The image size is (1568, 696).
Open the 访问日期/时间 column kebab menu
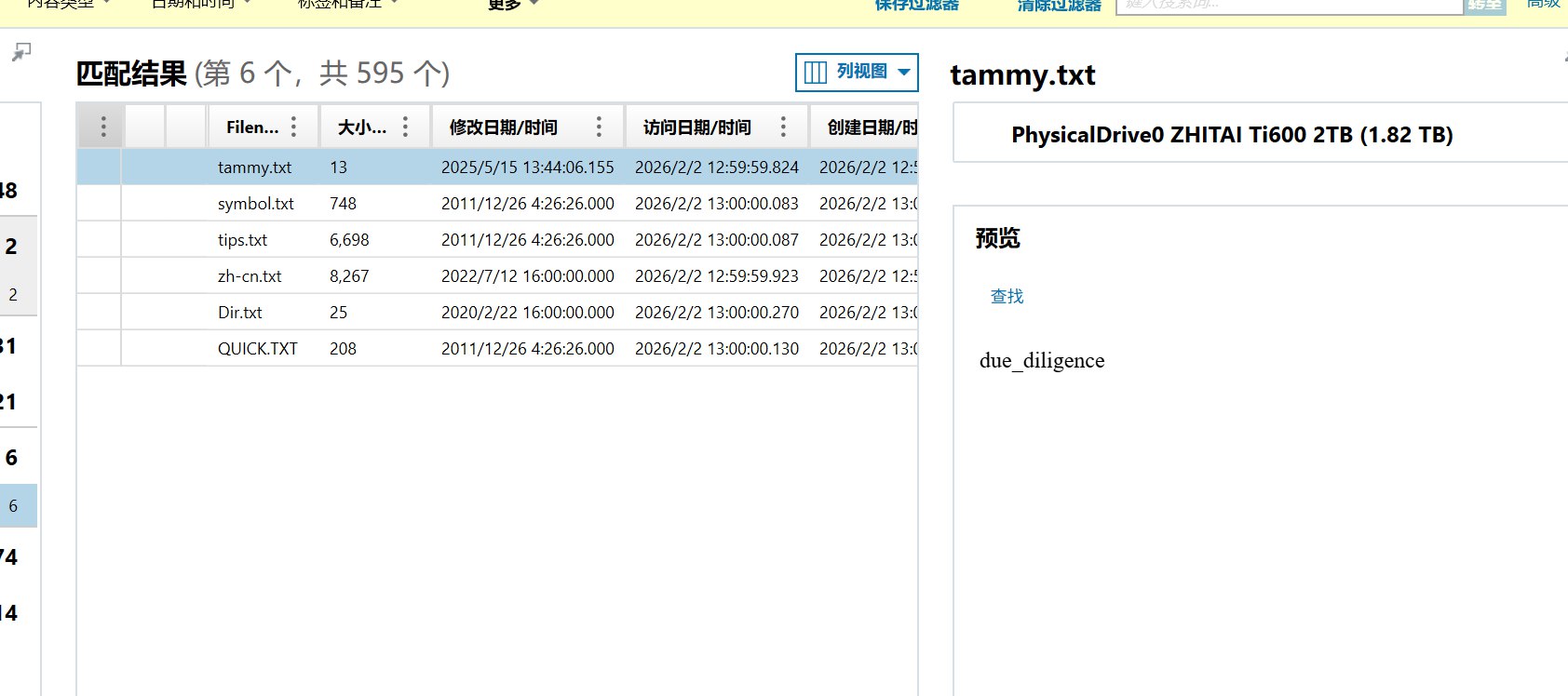pos(783,127)
